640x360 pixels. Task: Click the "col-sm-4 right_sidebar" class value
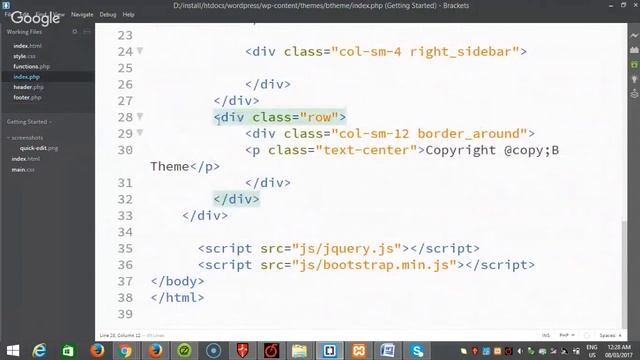[x=425, y=52]
